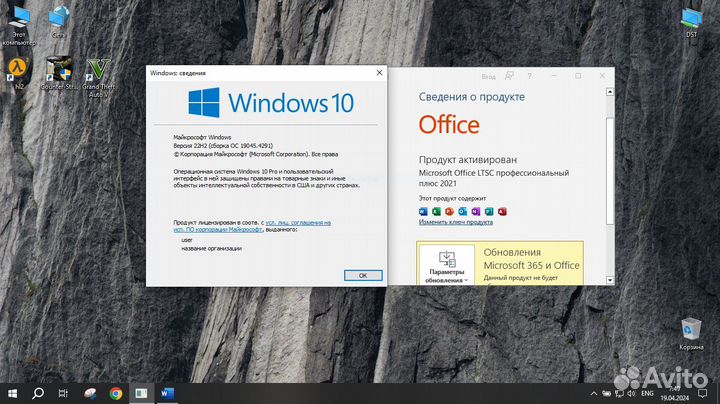Select the DST desktop icon

(692, 22)
